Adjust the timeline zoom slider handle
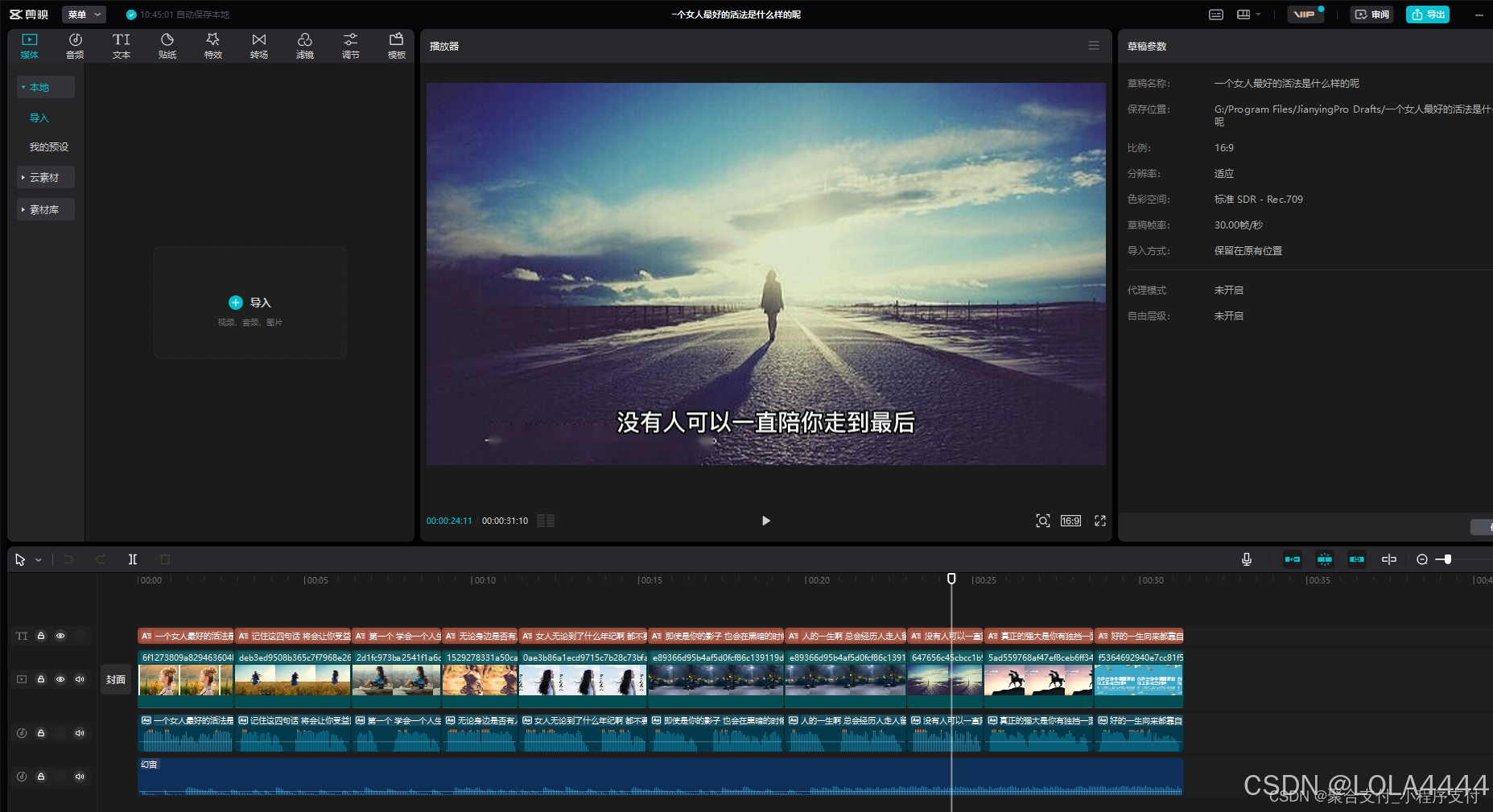The height and width of the screenshot is (812, 1493). pos(1447,559)
